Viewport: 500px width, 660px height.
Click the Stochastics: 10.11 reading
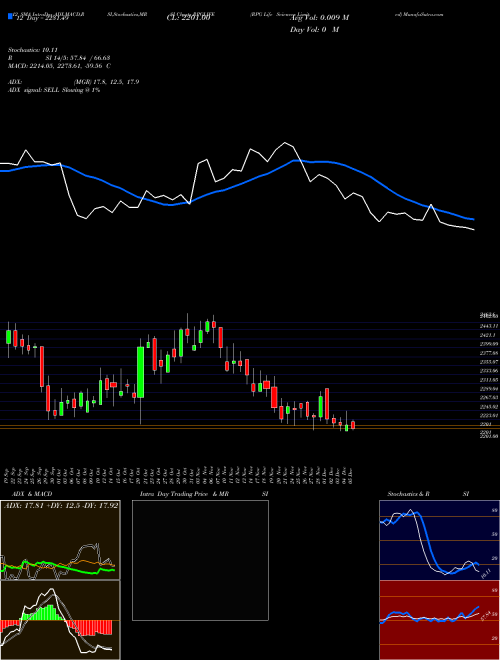(x=33, y=50)
